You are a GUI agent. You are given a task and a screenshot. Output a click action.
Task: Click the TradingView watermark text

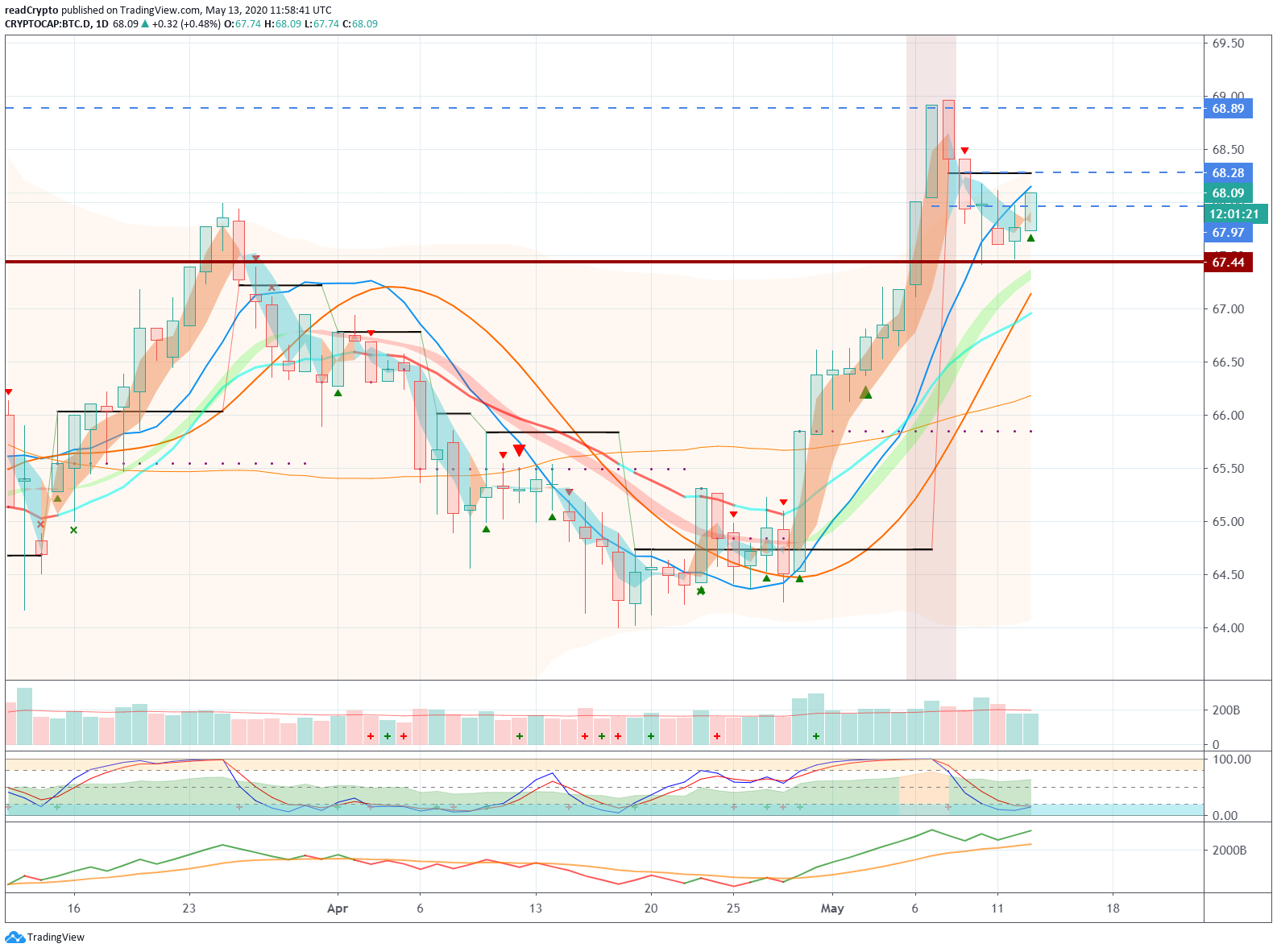(56, 938)
